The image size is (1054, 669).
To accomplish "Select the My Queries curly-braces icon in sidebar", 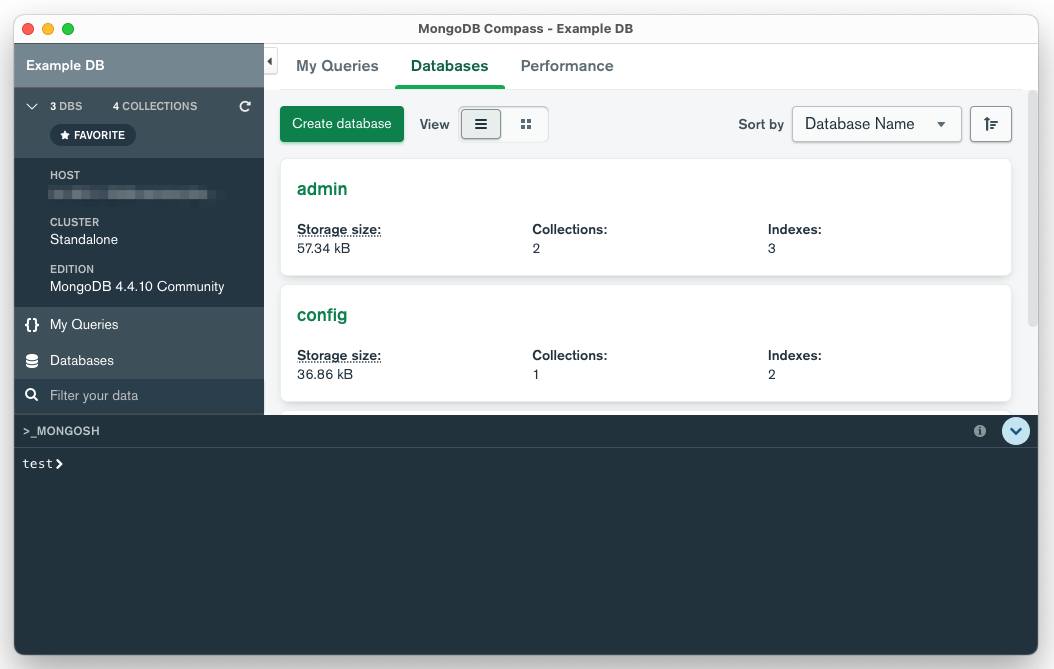I will (31, 324).
